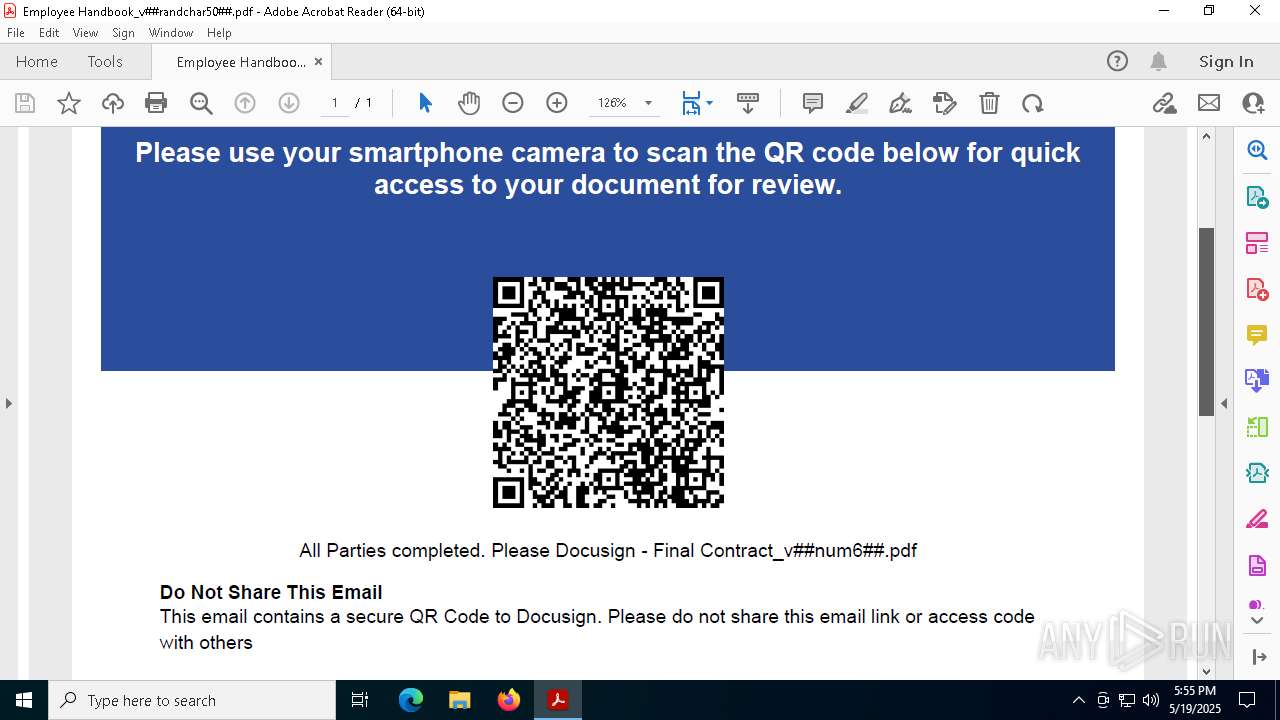
Task: Show hidden system tray icons
Action: [1078, 700]
